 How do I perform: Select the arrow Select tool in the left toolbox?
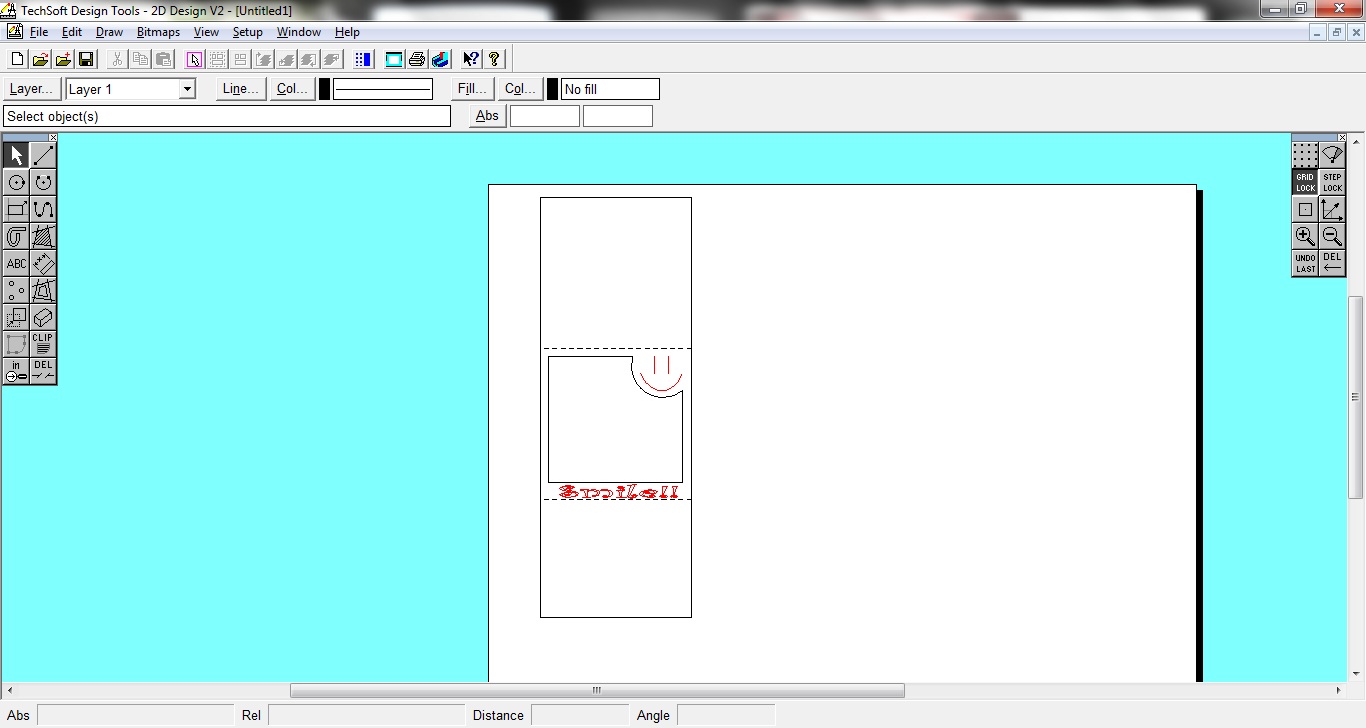click(x=16, y=155)
